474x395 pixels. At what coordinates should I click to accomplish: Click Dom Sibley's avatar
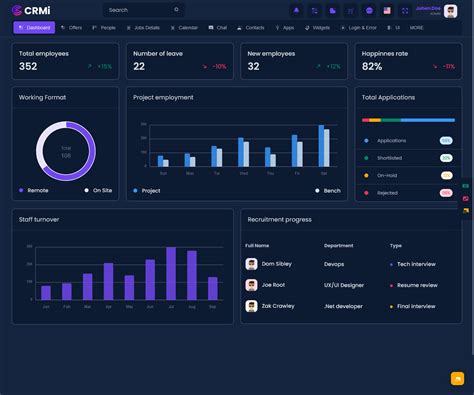(251, 264)
